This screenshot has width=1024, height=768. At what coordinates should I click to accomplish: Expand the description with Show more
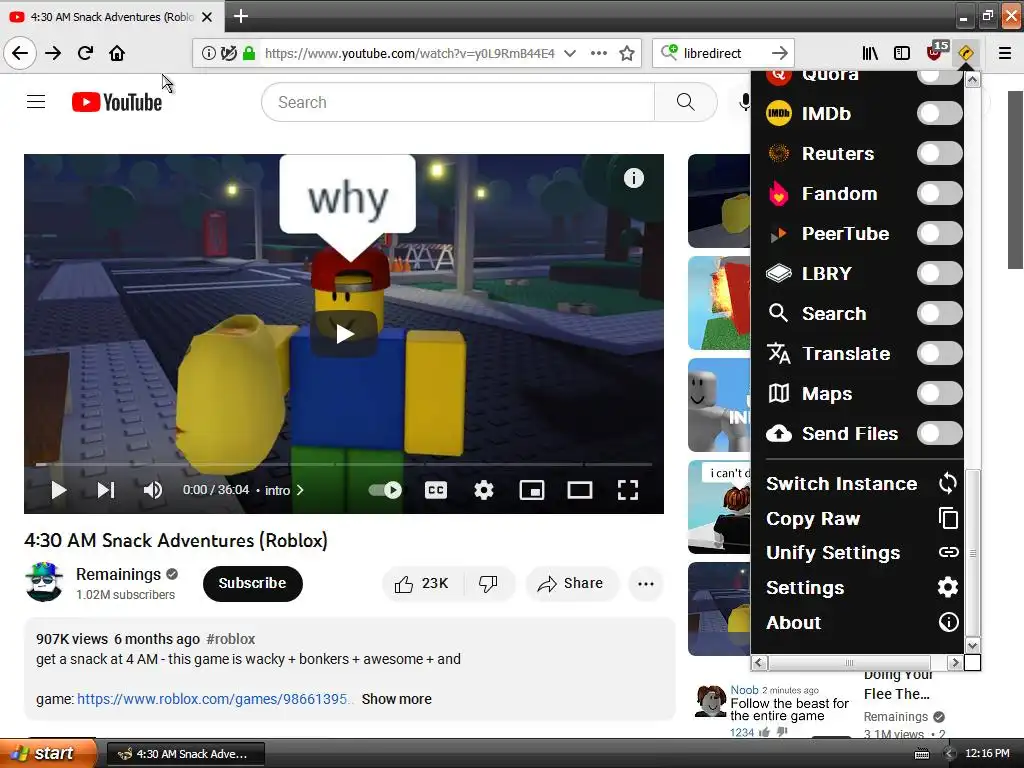pos(396,699)
